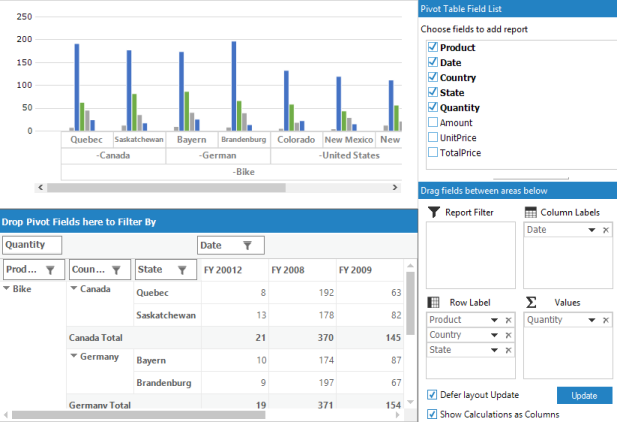This screenshot has height=422, width=617.
Task: Click the Saskatchewan row label cell
Action: click(167, 315)
